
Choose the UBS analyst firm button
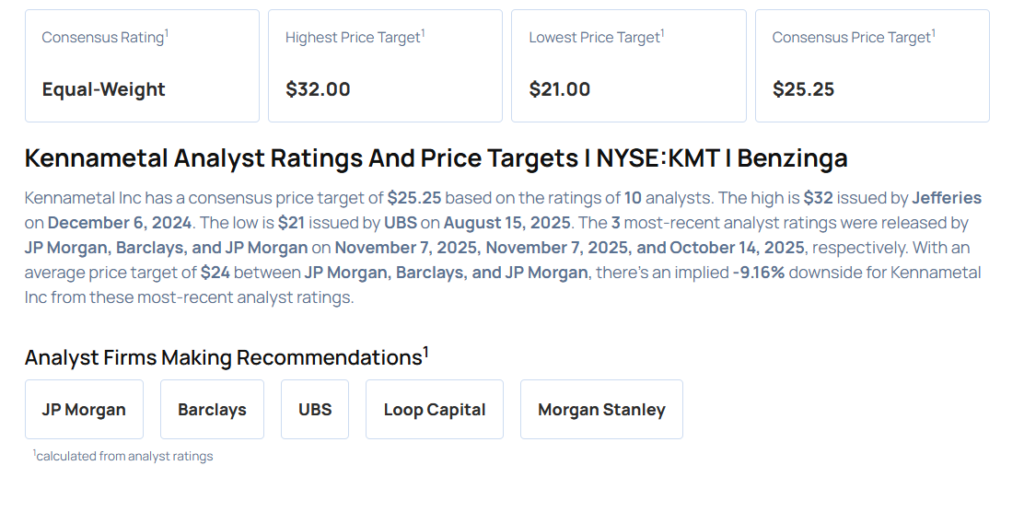[x=315, y=409]
